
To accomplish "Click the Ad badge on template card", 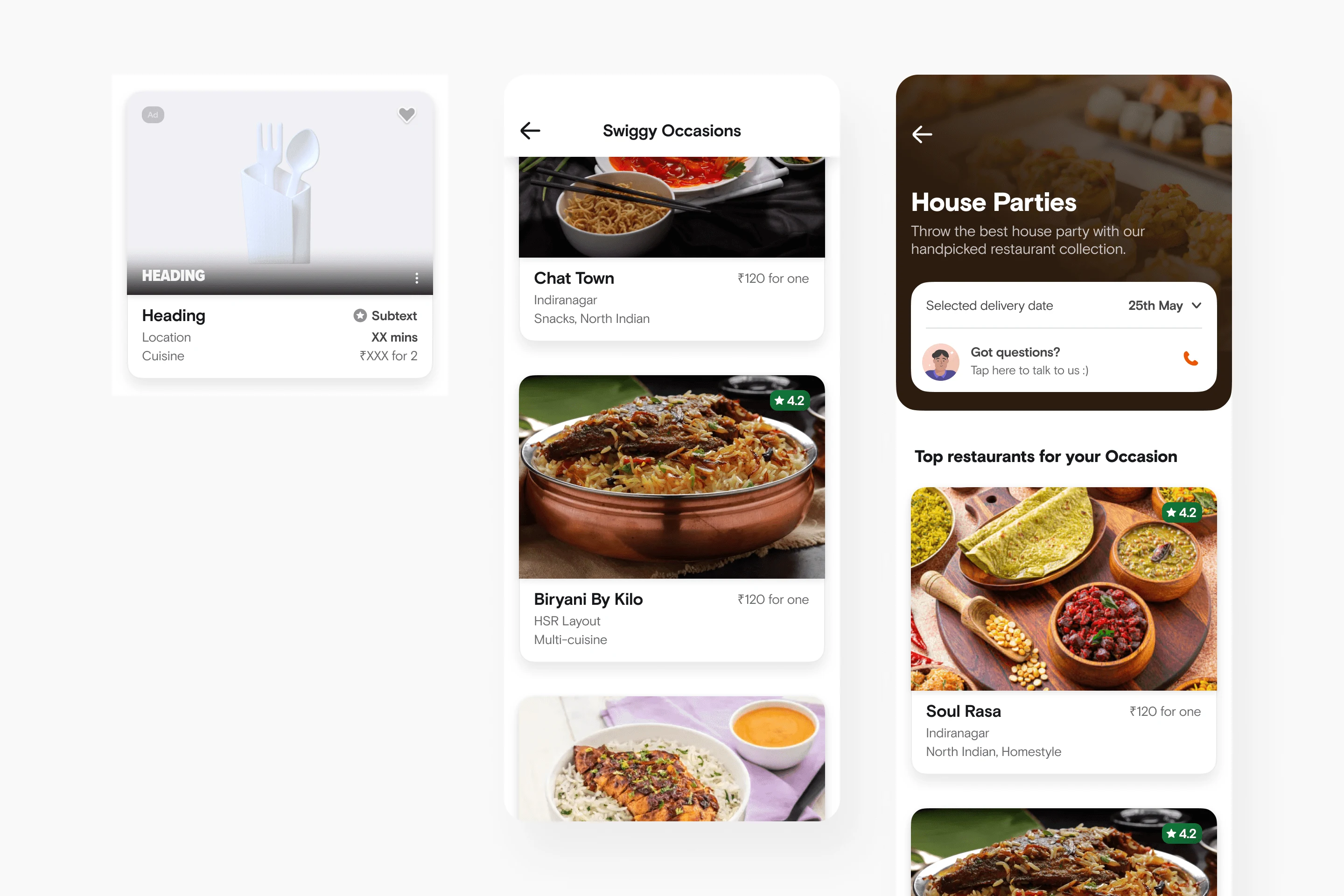I will pyautogui.click(x=153, y=115).
